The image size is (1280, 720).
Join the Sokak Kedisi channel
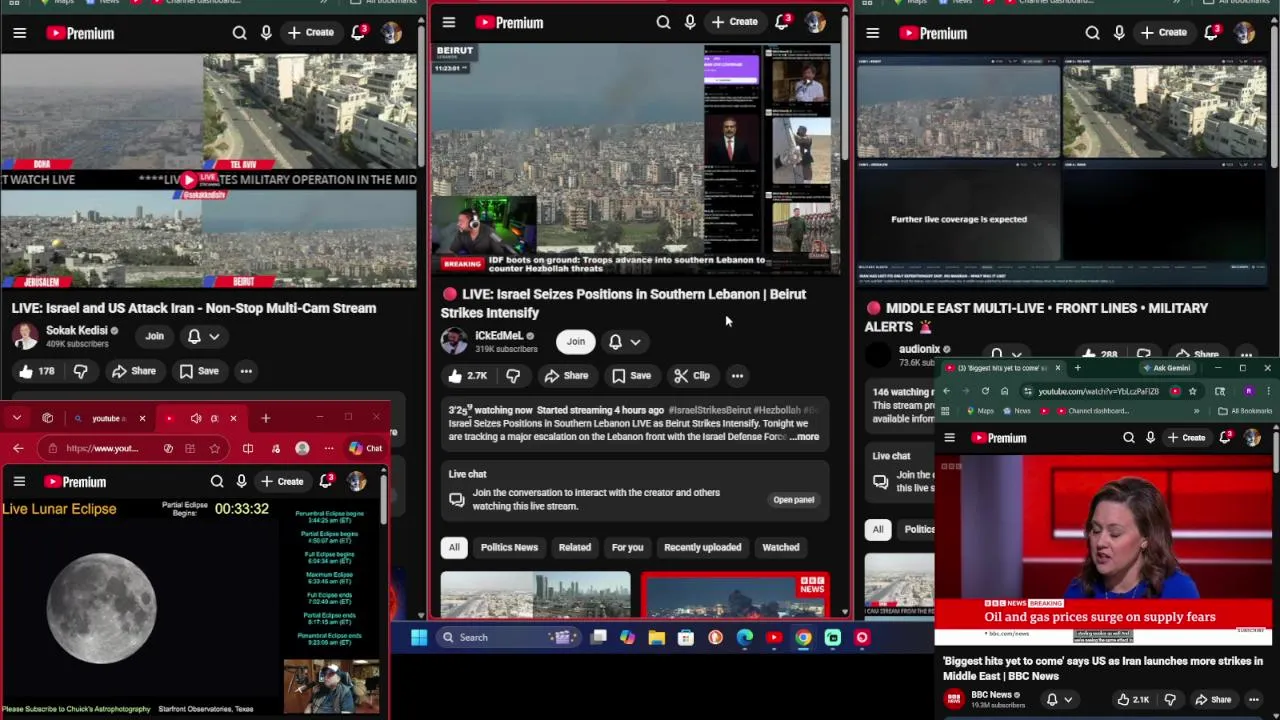154,337
